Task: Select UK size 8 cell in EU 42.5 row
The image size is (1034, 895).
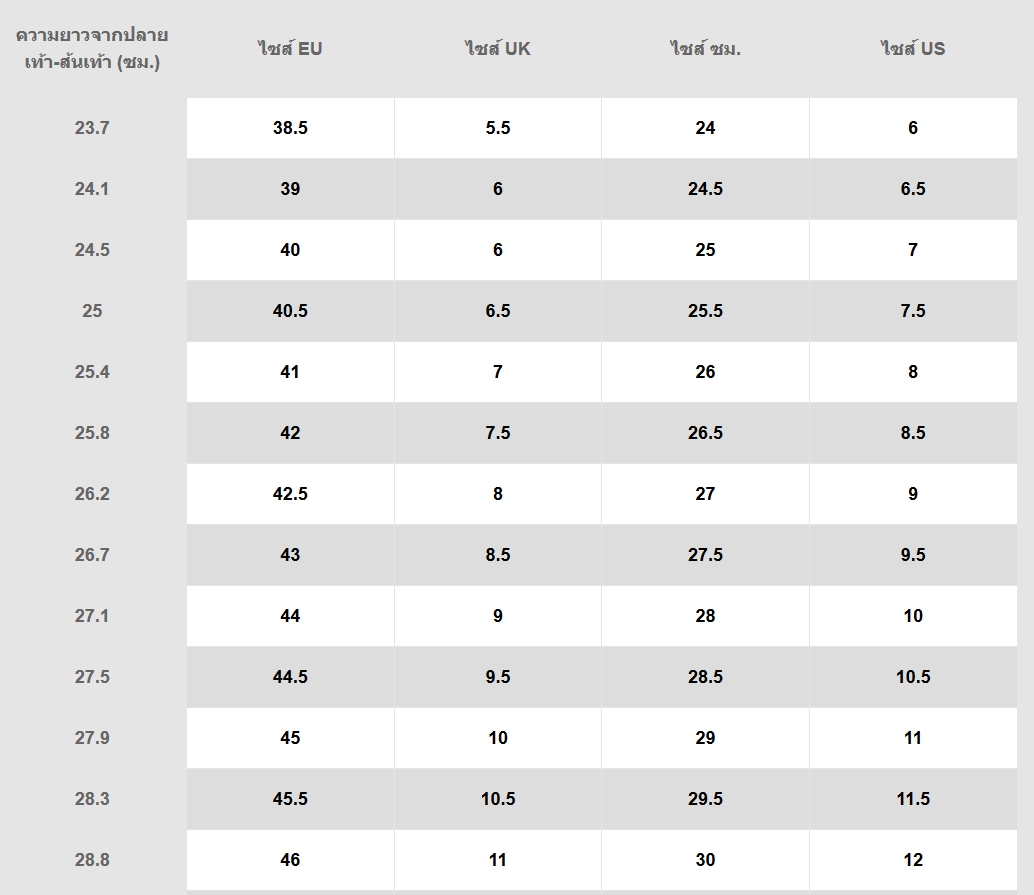Action: [498, 494]
